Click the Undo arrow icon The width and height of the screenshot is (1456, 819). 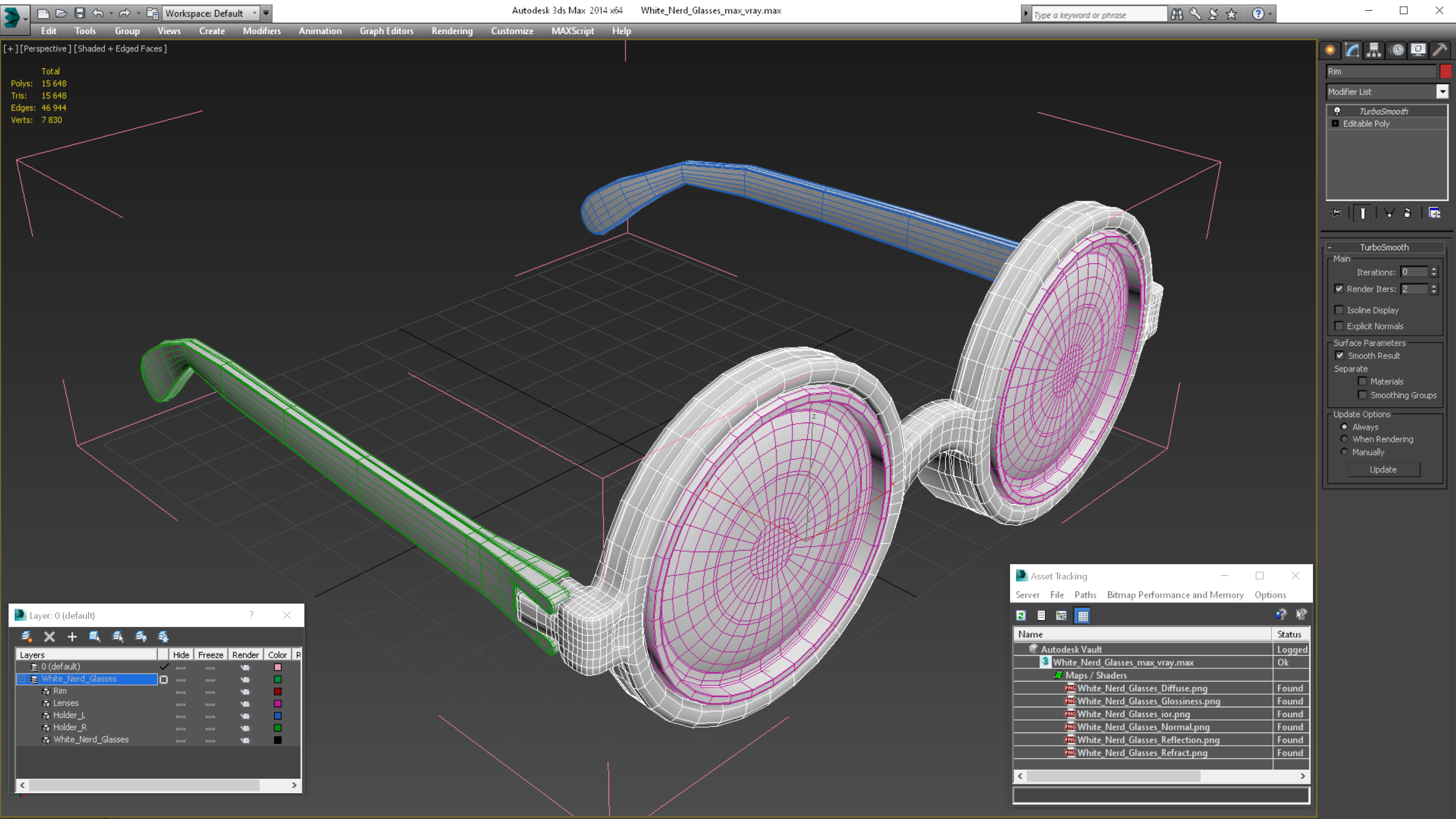pyautogui.click(x=98, y=13)
